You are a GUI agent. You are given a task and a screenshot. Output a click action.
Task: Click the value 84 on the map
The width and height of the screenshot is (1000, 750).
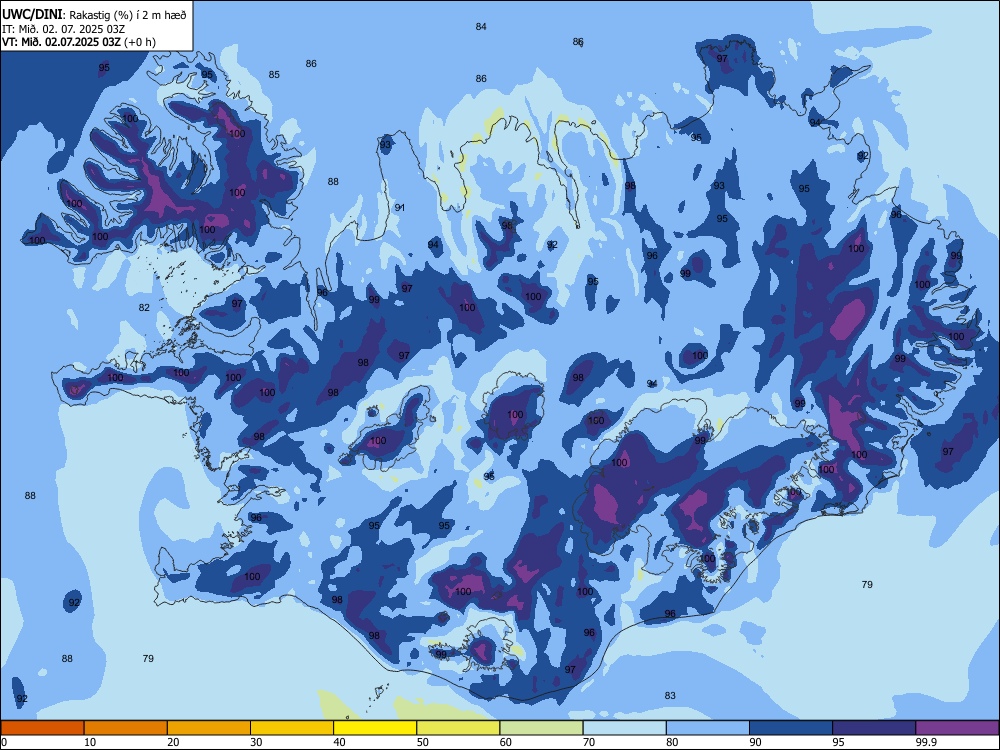(x=481, y=26)
